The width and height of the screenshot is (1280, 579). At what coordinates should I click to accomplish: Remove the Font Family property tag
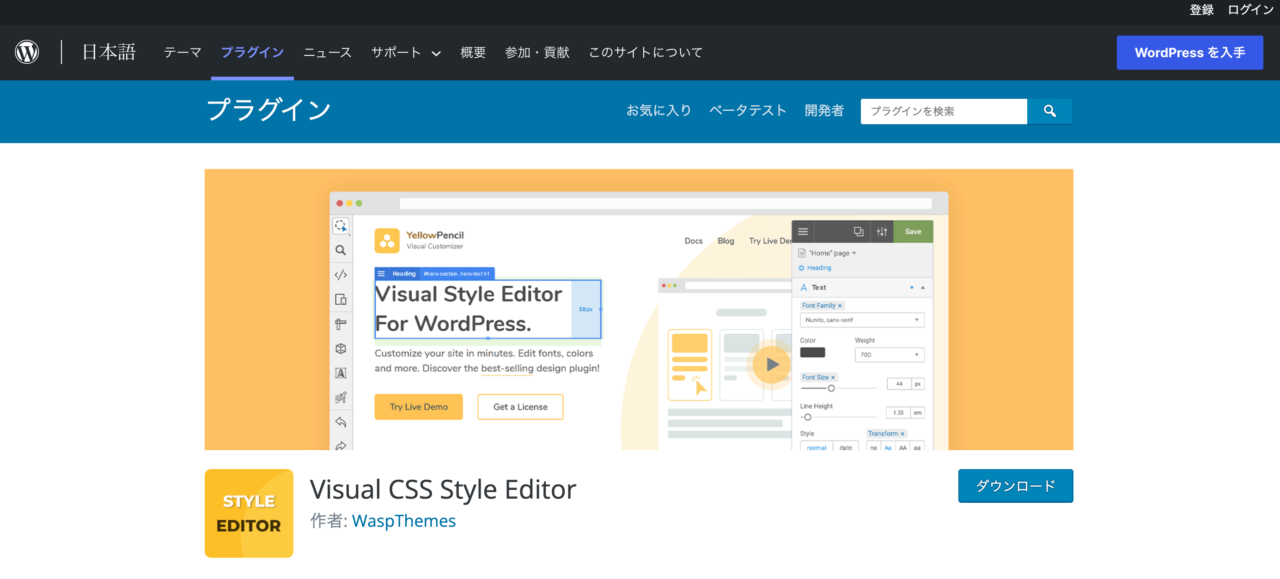pos(840,305)
